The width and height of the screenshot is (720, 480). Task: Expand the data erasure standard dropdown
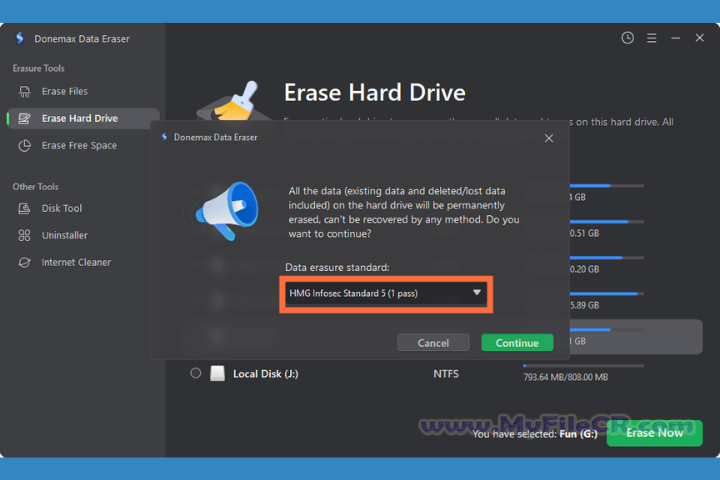(x=386, y=294)
